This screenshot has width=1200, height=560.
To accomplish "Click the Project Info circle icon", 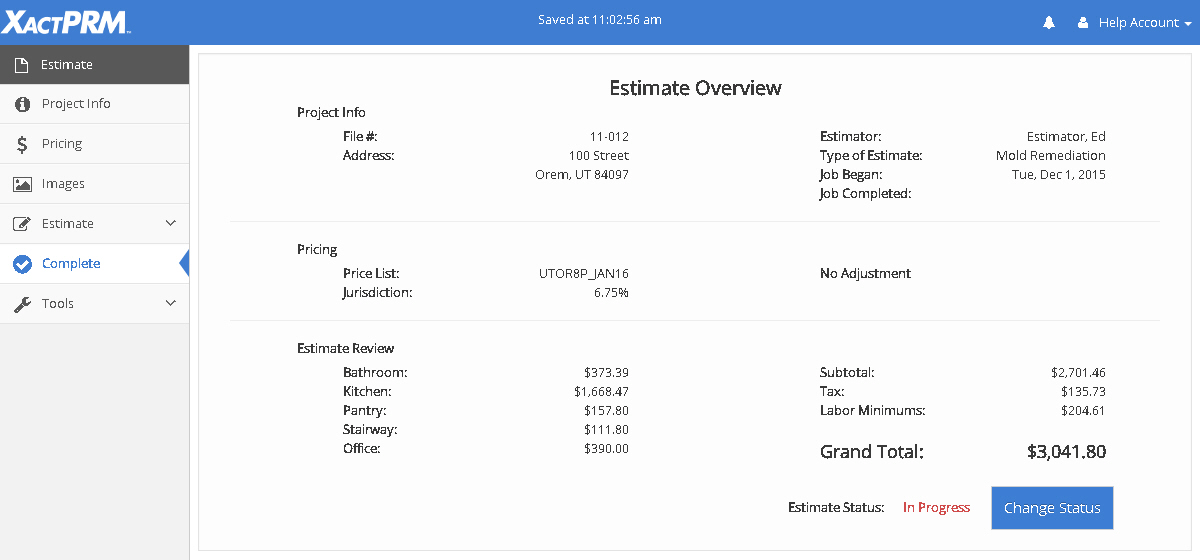I will tap(22, 104).
